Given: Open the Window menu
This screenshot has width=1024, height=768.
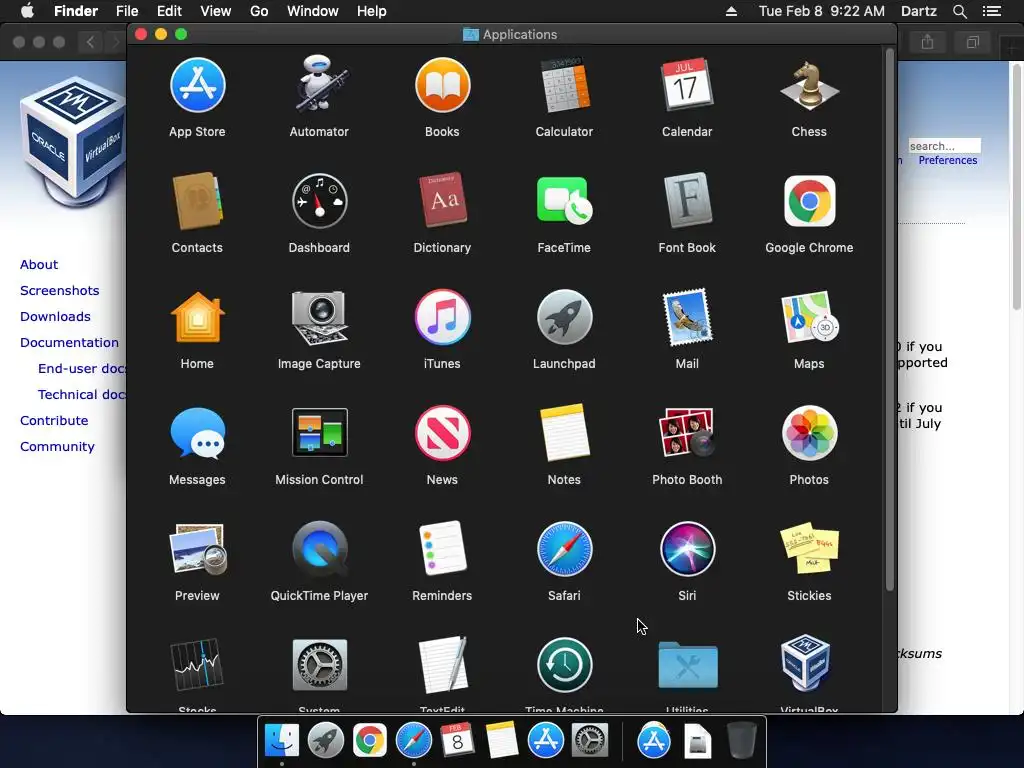Looking at the screenshot, I should pos(313,11).
